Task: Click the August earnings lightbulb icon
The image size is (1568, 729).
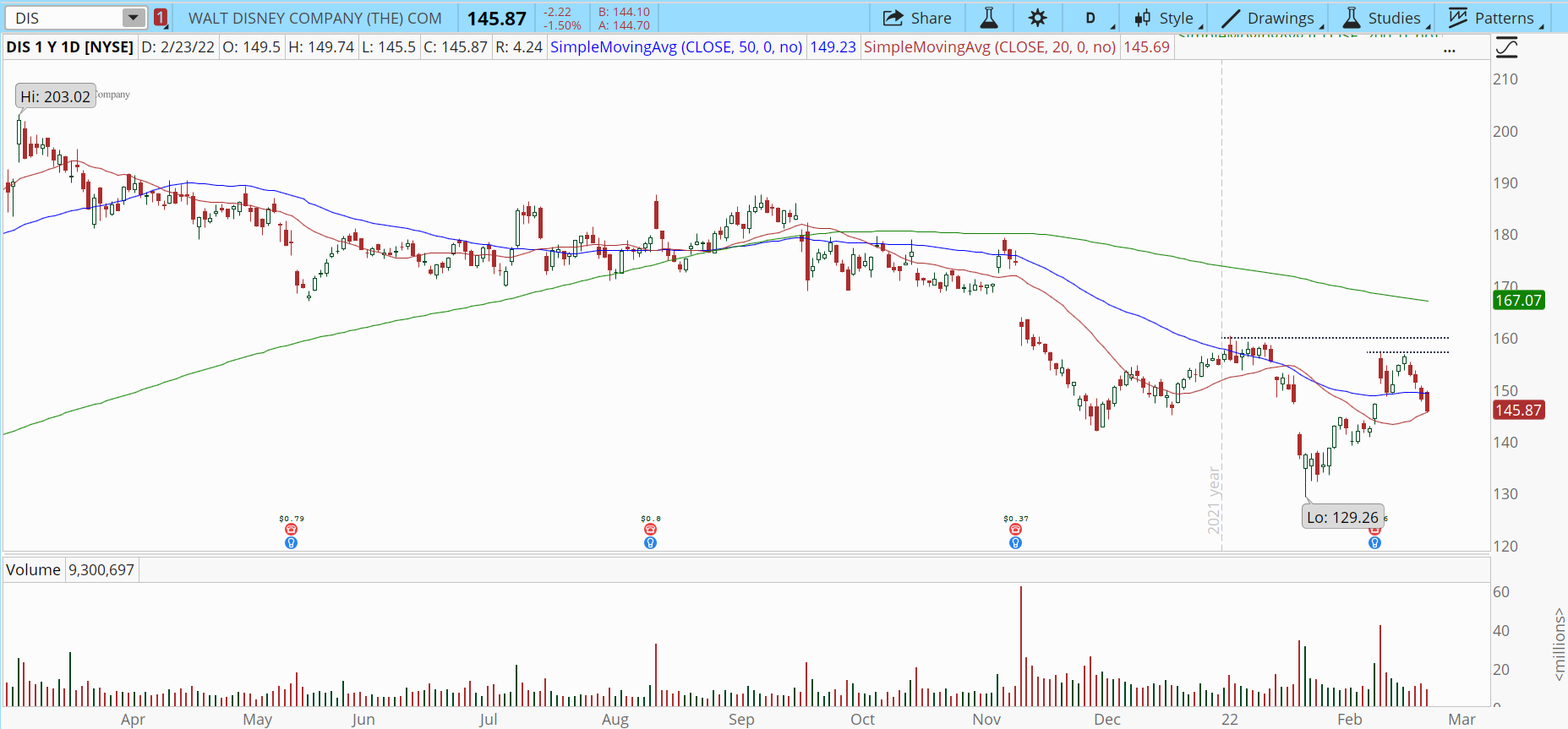Action: tap(650, 543)
